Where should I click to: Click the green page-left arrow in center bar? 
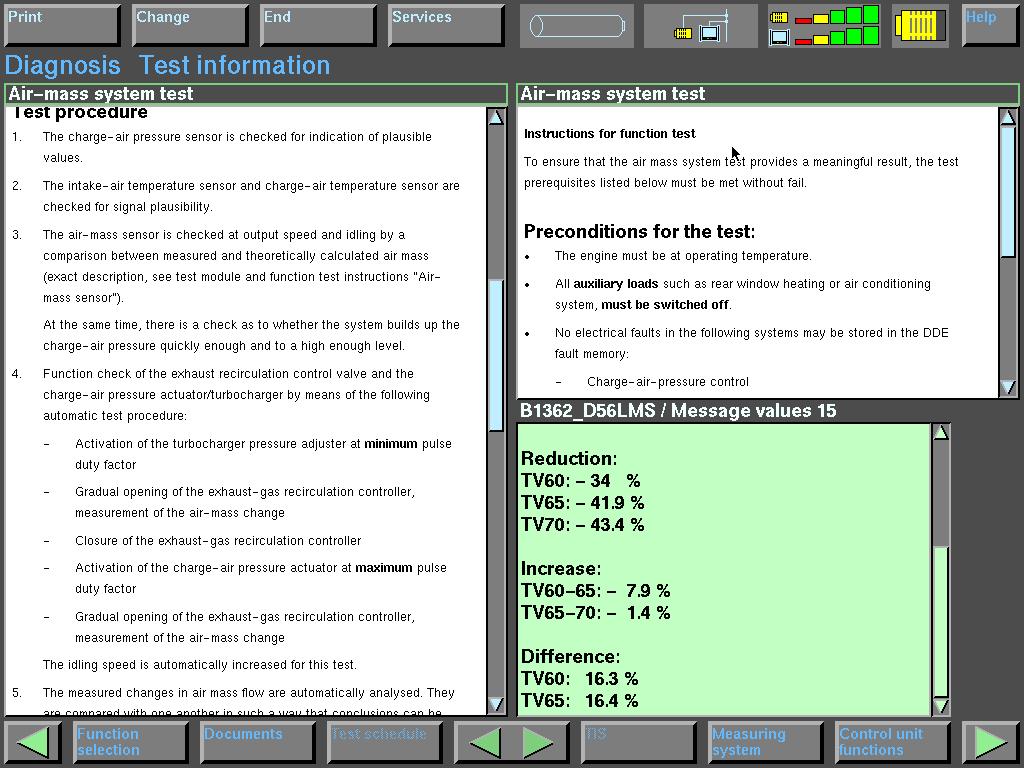pos(485,742)
